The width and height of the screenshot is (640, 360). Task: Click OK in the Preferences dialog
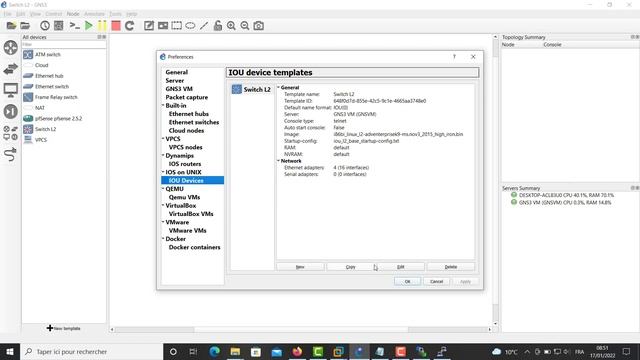coord(407,282)
